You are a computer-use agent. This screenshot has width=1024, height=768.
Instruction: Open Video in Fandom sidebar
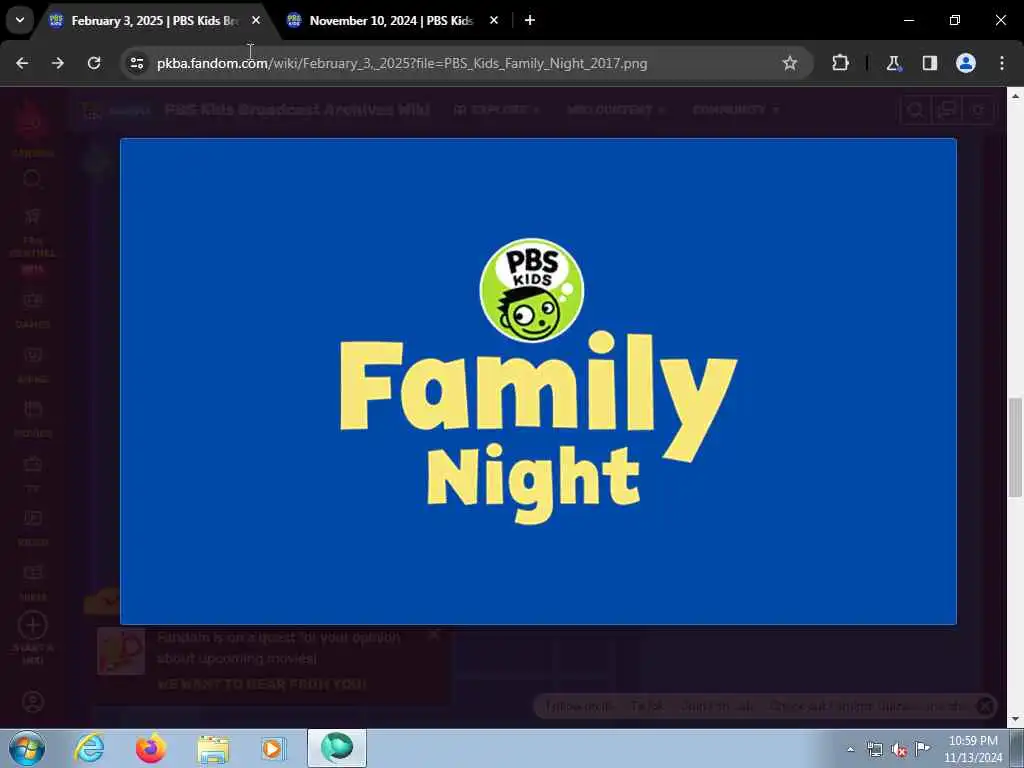33,528
